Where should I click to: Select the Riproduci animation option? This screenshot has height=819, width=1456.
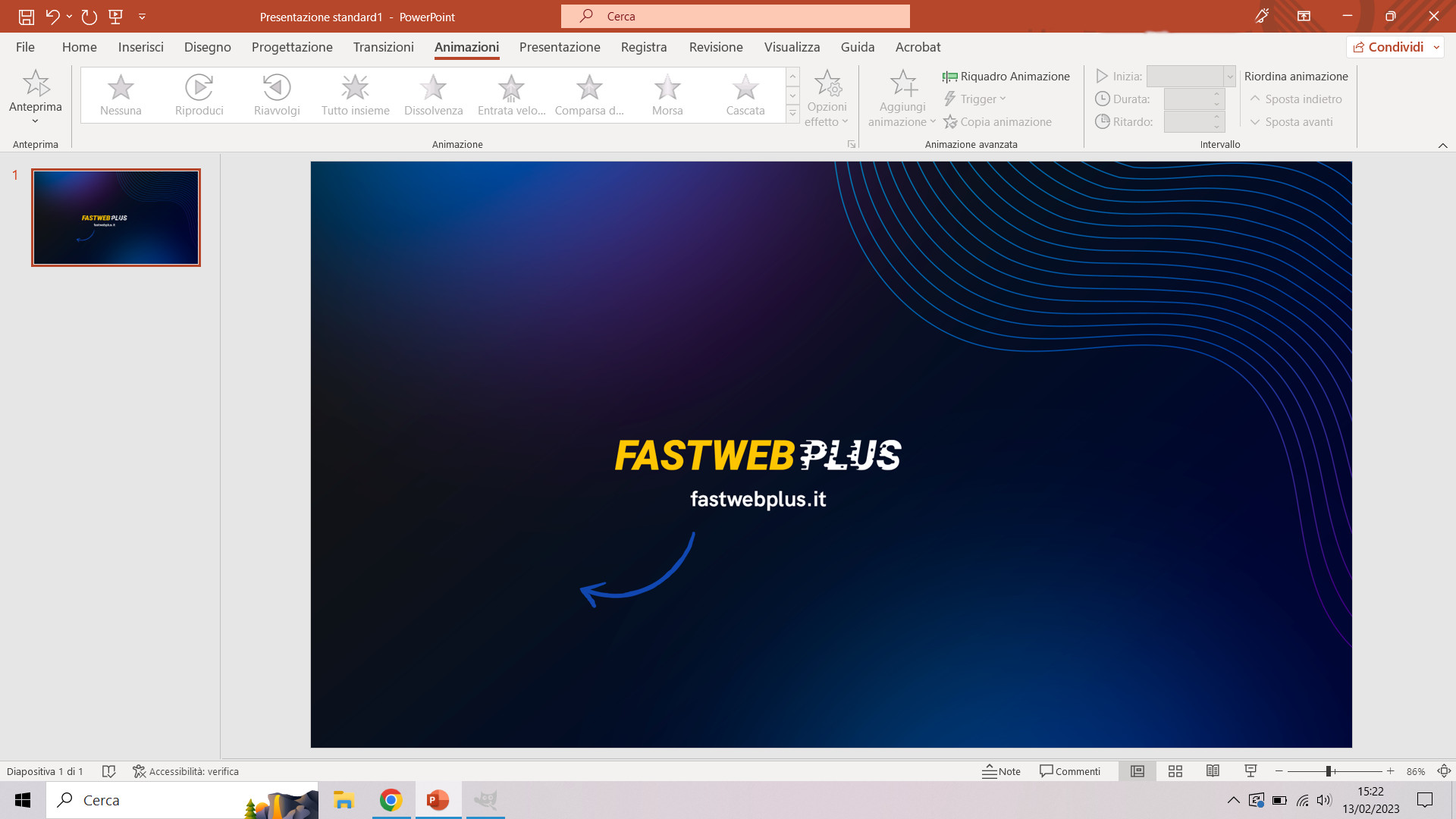click(x=199, y=94)
